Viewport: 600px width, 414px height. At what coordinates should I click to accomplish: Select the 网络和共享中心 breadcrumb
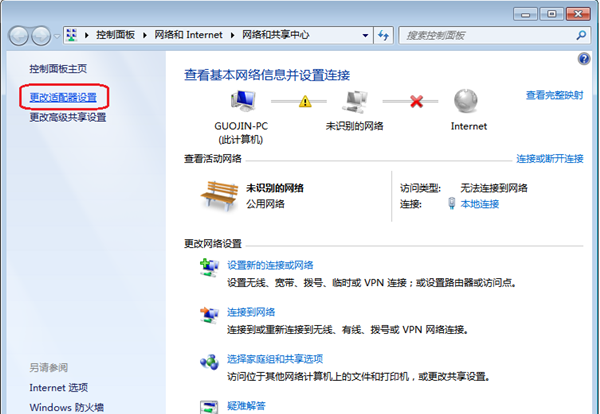coord(276,35)
